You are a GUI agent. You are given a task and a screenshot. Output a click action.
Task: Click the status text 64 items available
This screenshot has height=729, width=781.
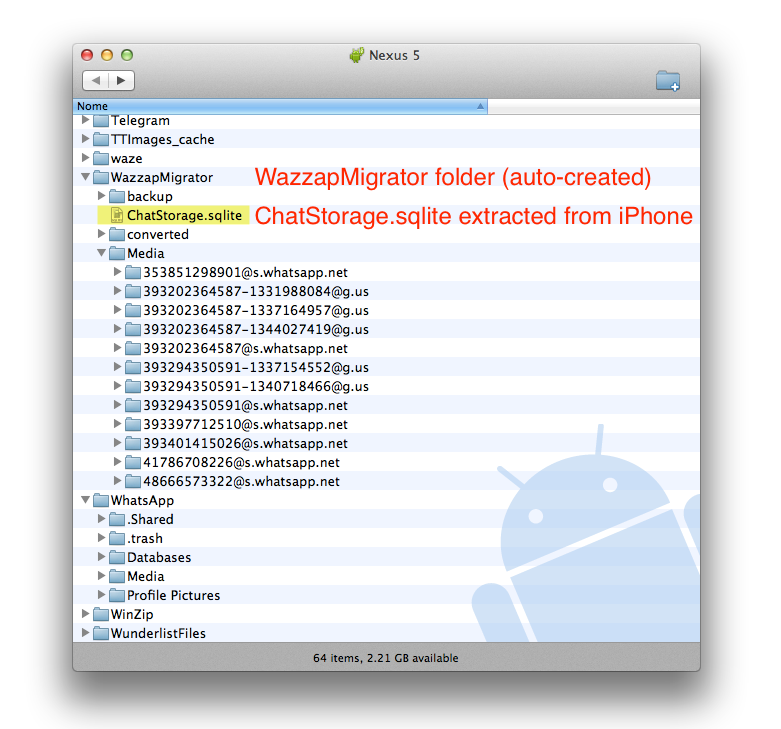coord(386,658)
